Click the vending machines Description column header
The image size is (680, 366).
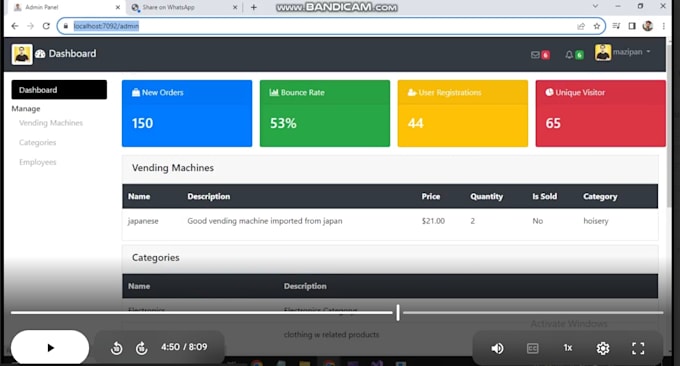point(209,196)
